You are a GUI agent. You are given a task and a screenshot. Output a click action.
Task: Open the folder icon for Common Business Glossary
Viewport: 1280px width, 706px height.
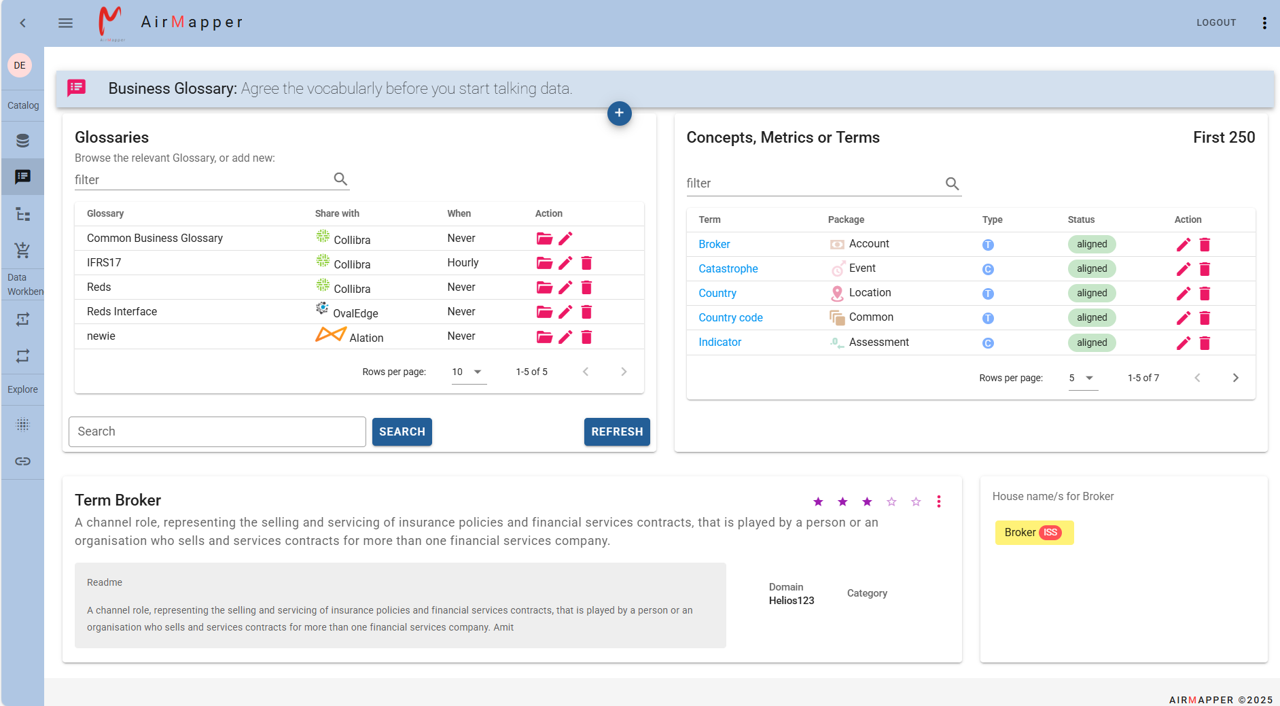click(544, 238)
